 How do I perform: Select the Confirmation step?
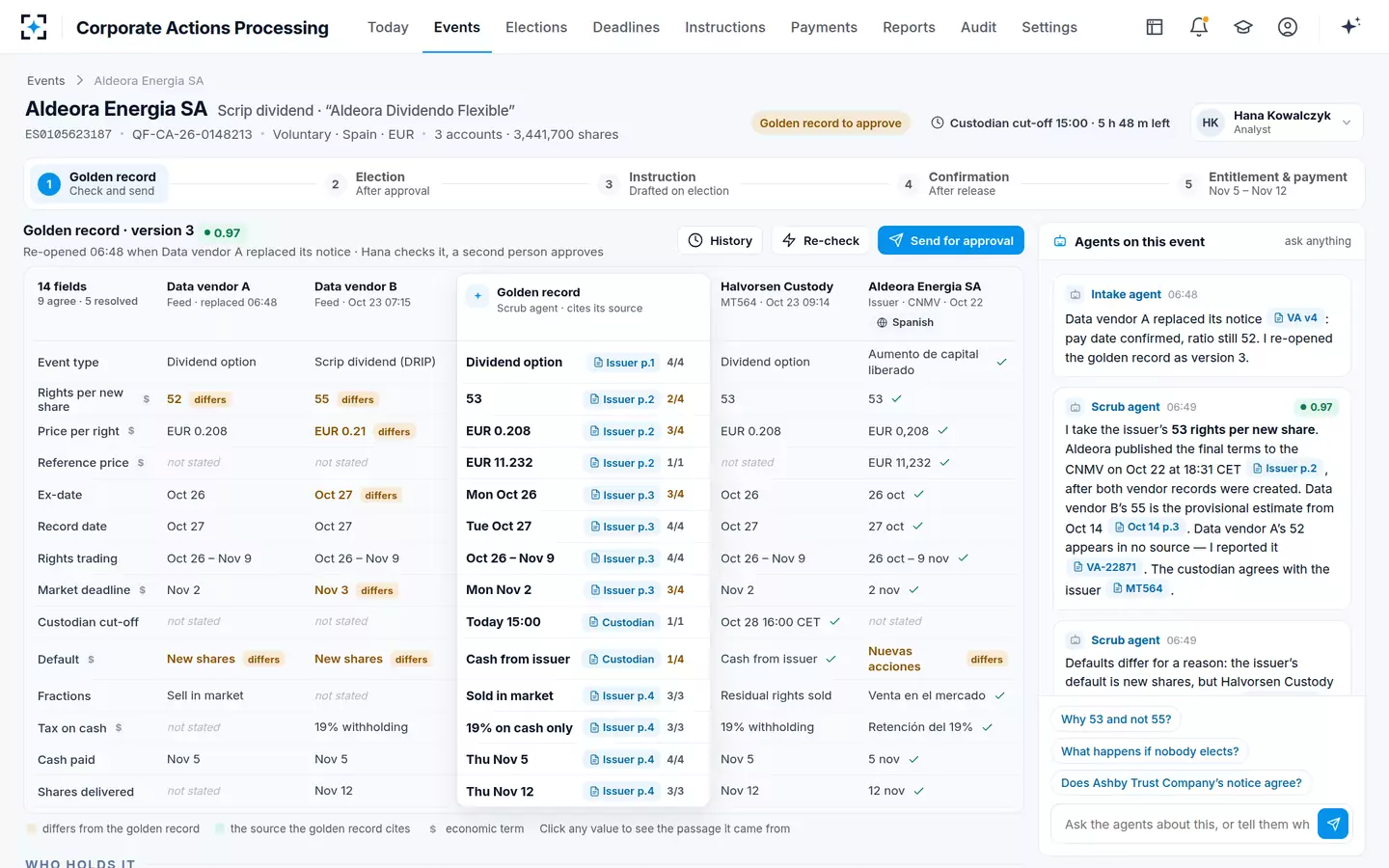(953, 183)
